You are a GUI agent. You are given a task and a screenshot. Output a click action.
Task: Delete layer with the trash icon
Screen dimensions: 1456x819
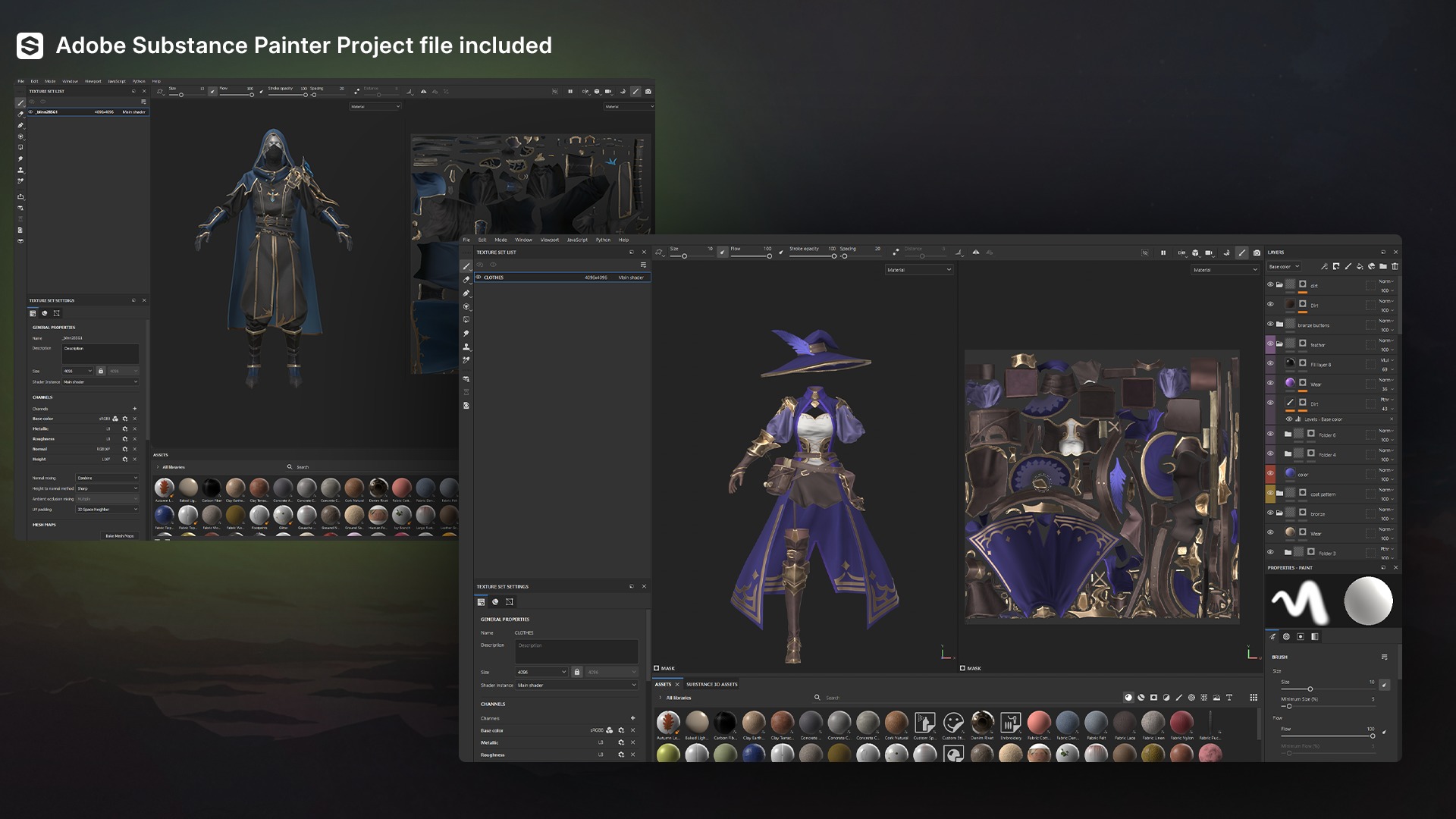[1395, 266]
